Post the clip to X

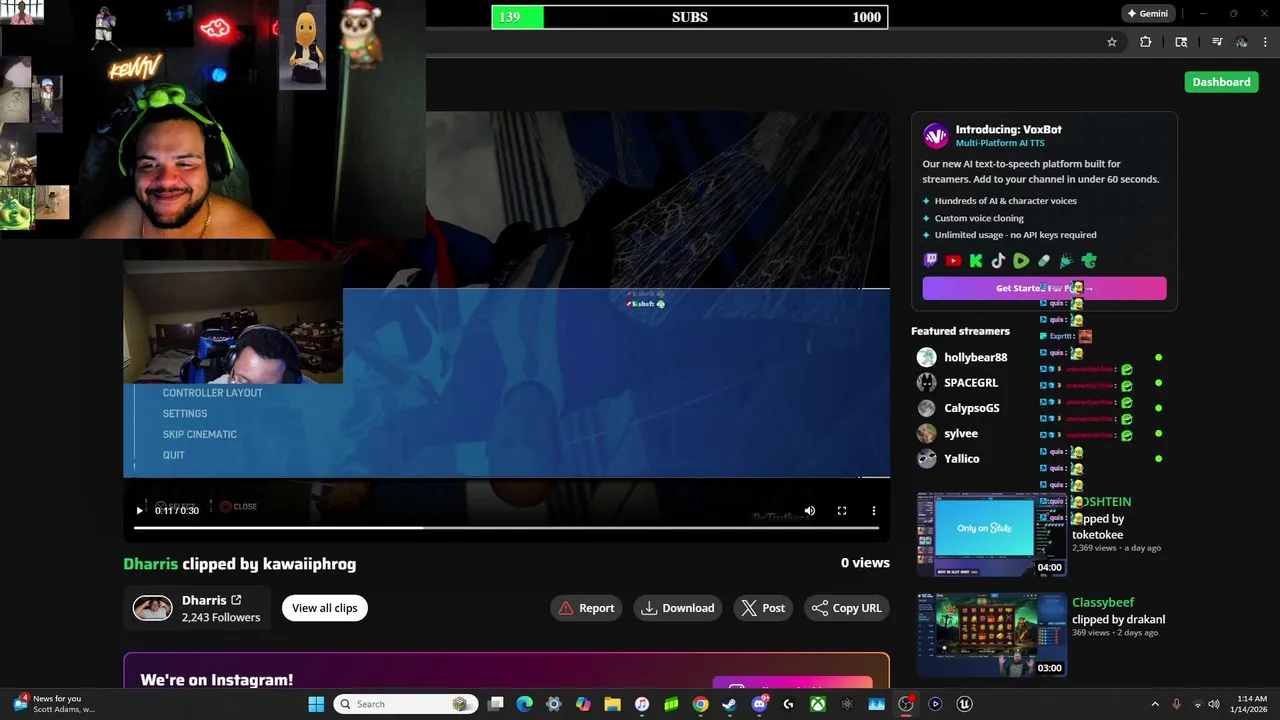tap(763, 608)
